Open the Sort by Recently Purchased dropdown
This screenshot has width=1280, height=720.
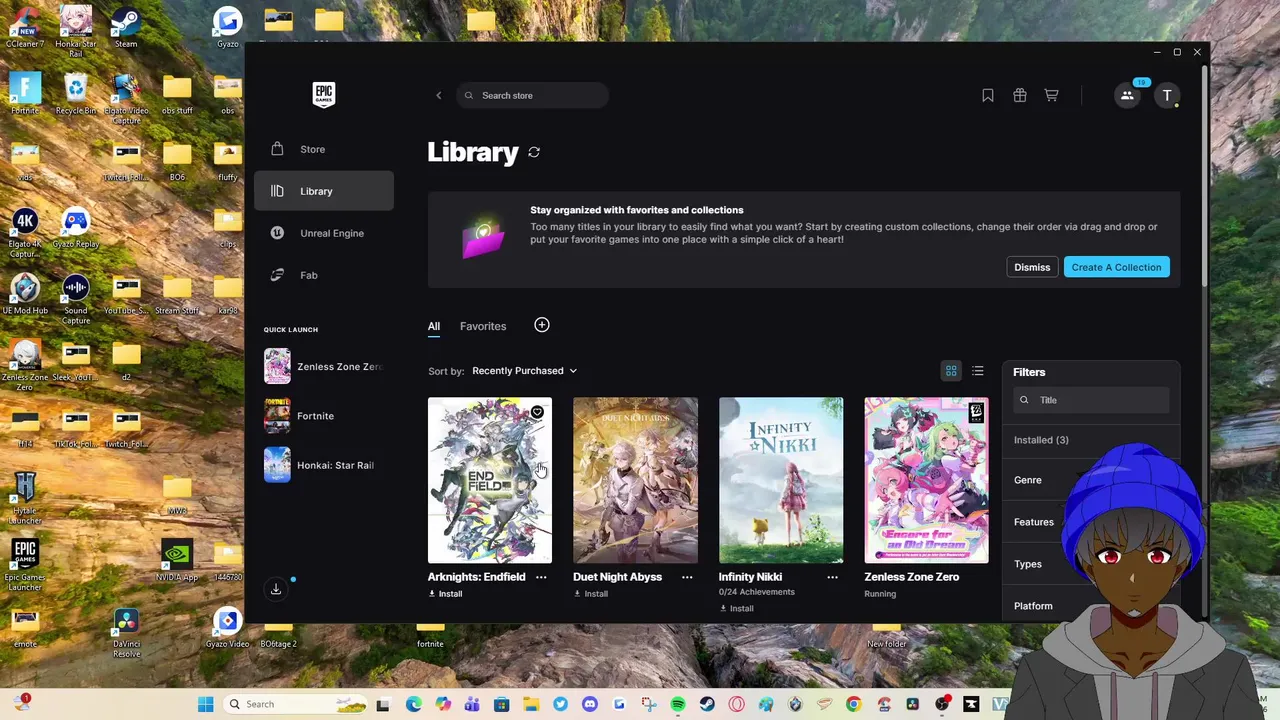point(524,371)
